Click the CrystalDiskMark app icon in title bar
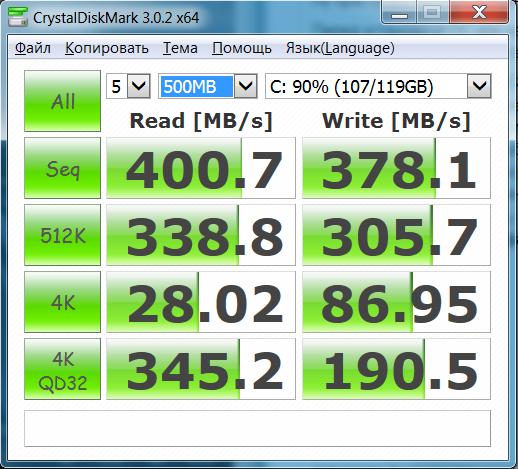Viewport: 518px width, 469px height. (18, 17)
